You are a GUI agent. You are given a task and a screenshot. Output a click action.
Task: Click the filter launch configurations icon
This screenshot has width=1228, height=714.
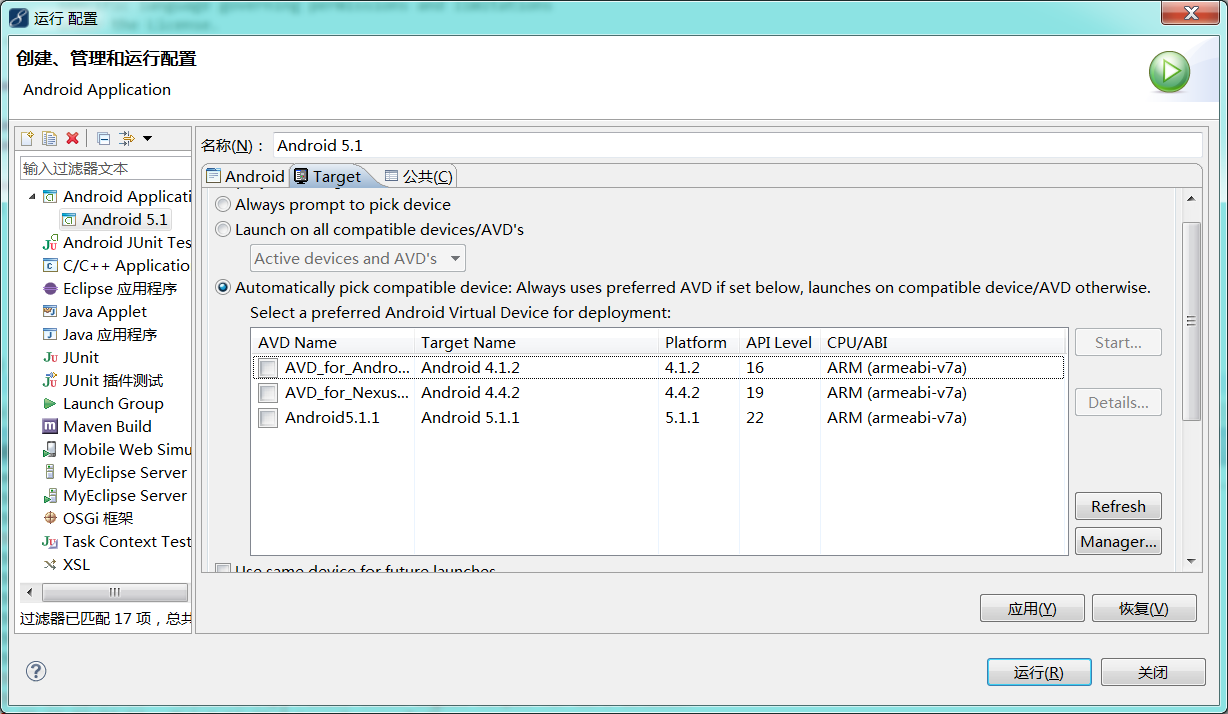127,138
